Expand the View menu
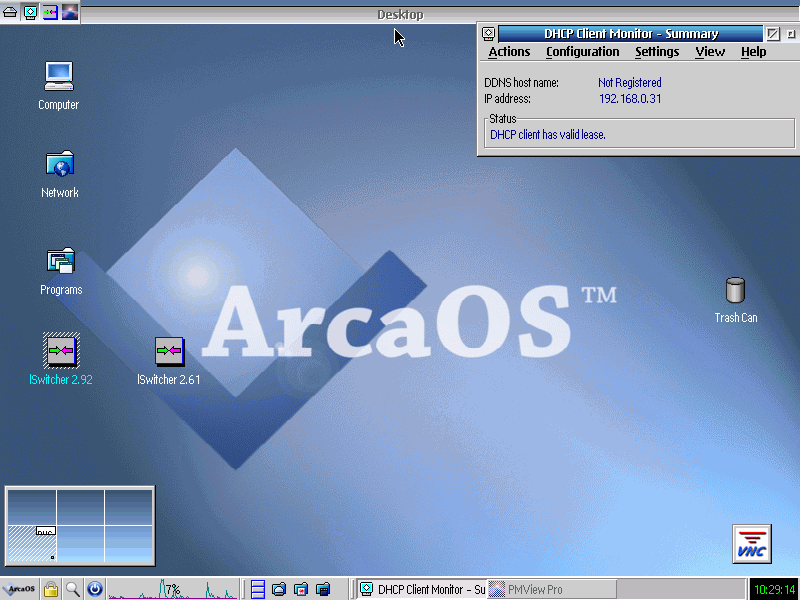 pyautogui.click(x=710, y=52)
